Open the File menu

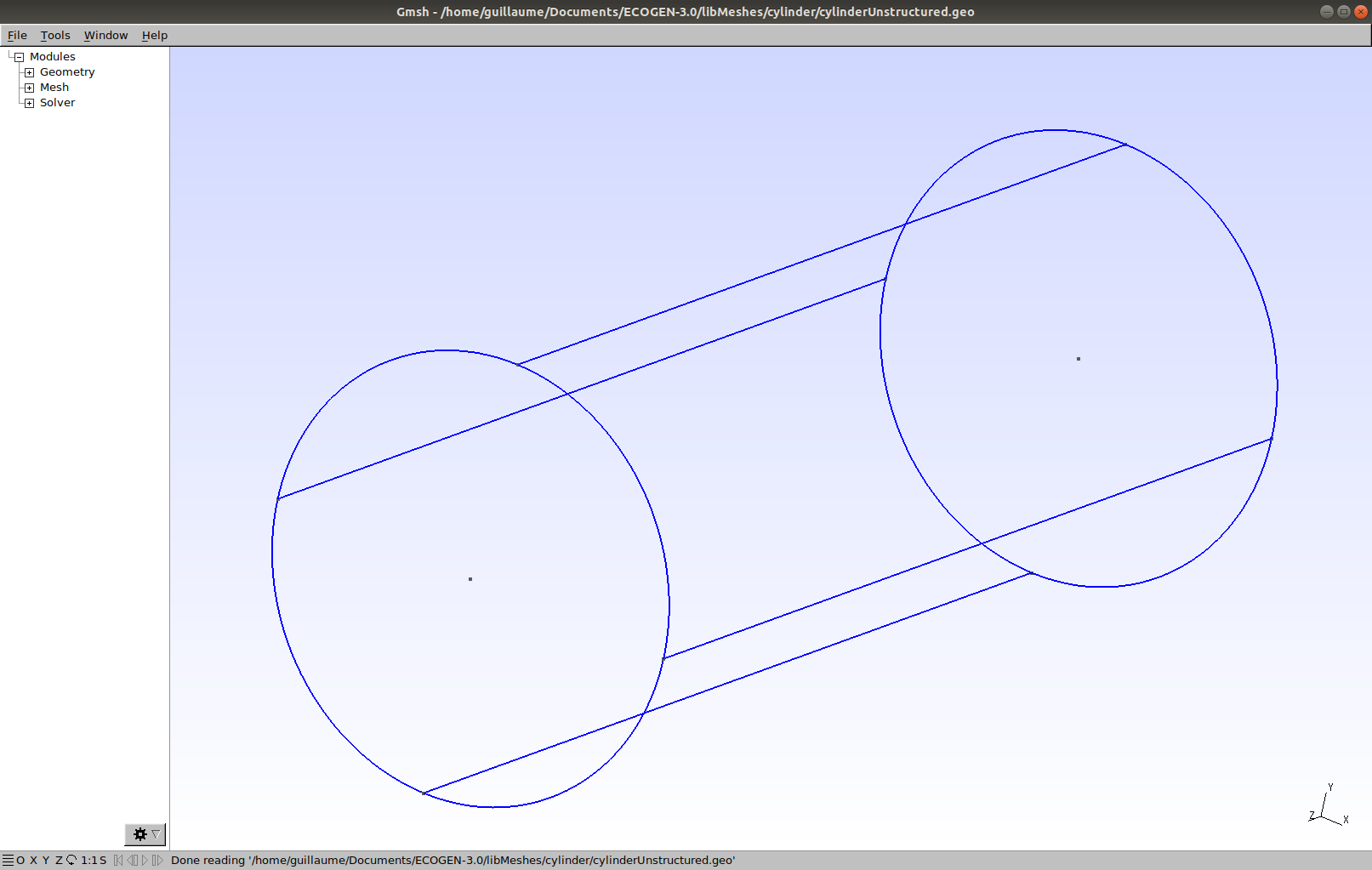pyautogui.click(x=17, y=35)
